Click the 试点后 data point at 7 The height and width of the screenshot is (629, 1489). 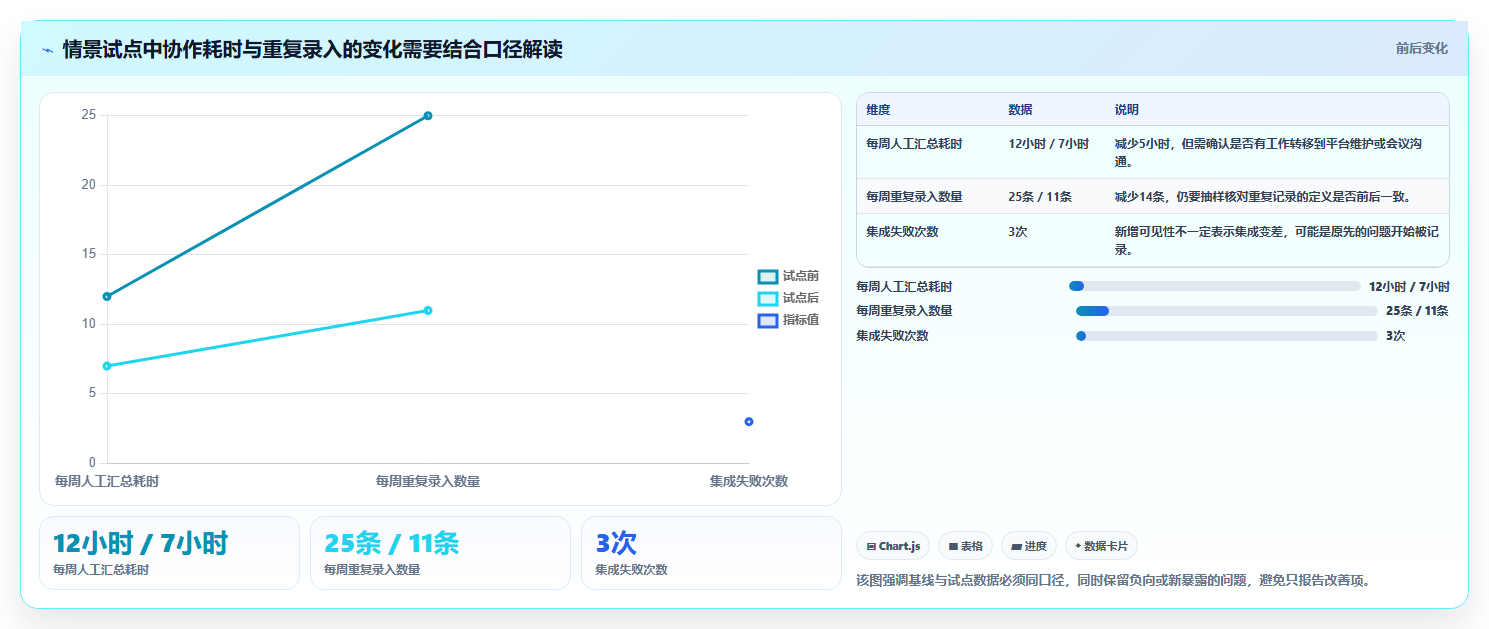(x=107, y=366)
